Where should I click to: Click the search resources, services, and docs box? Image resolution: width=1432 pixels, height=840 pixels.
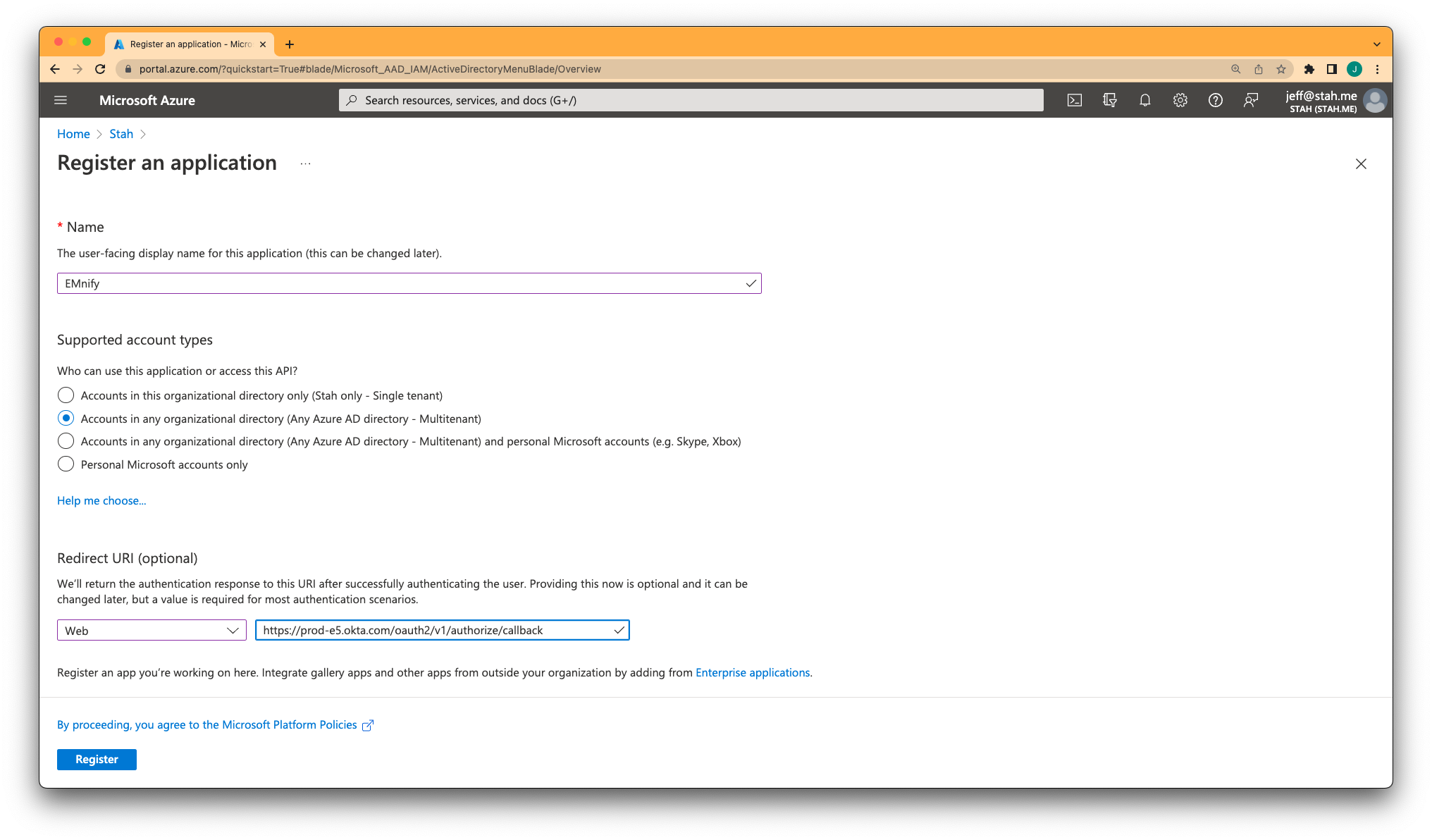(691, 100)
